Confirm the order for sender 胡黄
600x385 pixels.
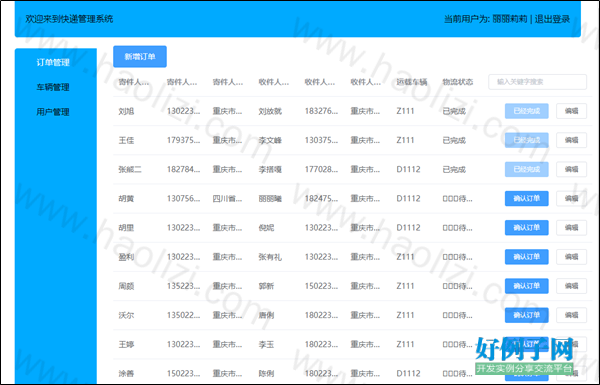tap(527, 198)
